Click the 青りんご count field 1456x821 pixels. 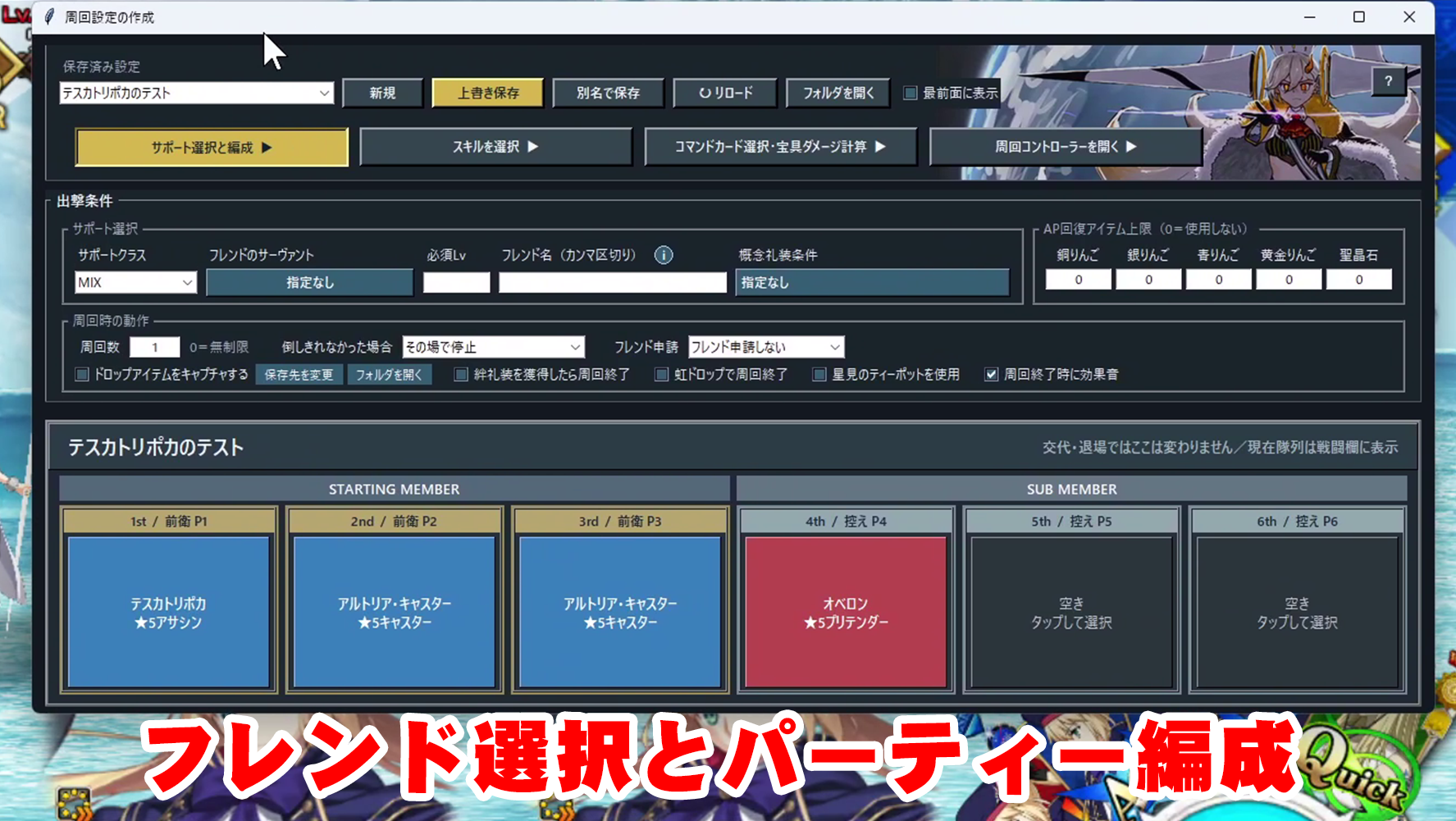(1219, 280)
